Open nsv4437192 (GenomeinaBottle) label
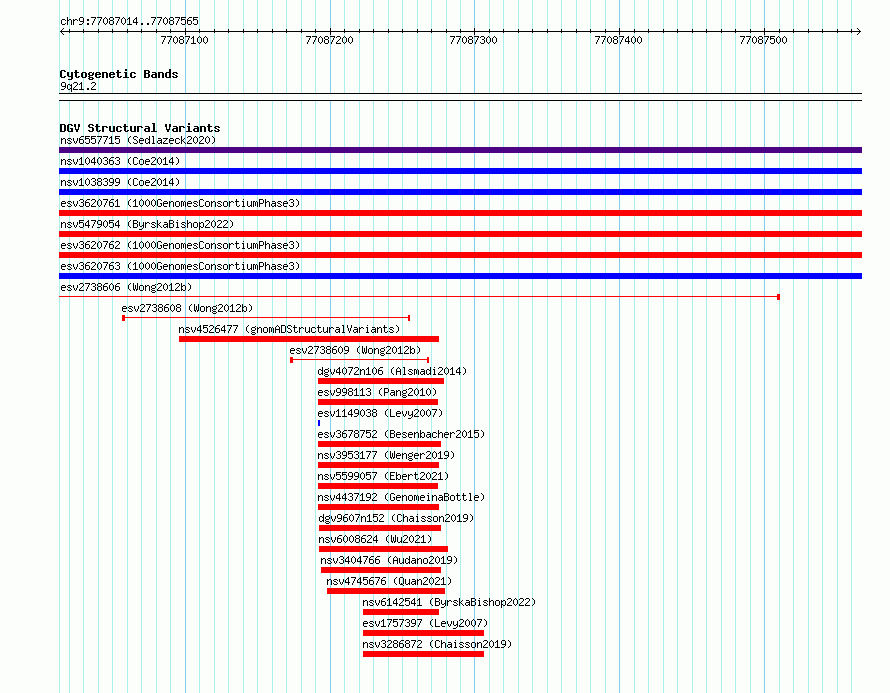The width and height of the screenshot is (890, 693). [x=401, y=497]
